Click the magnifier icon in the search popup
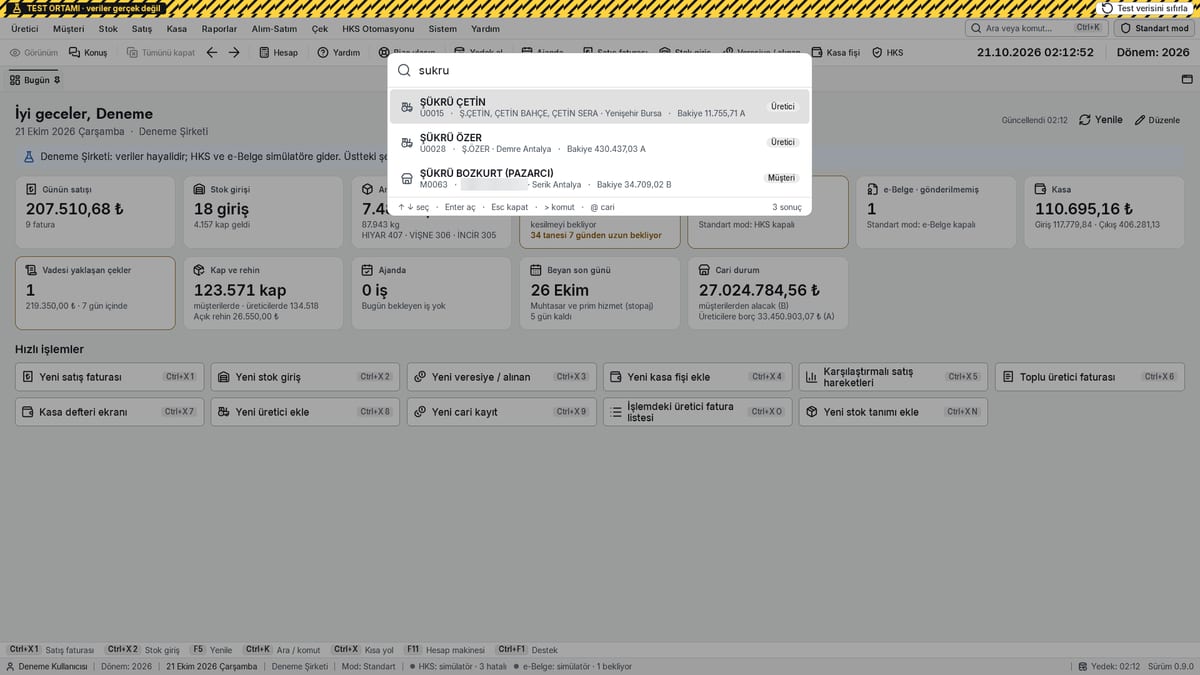Image resolution: width=1200 pixels, height=675 pixels. coord(404,71)
